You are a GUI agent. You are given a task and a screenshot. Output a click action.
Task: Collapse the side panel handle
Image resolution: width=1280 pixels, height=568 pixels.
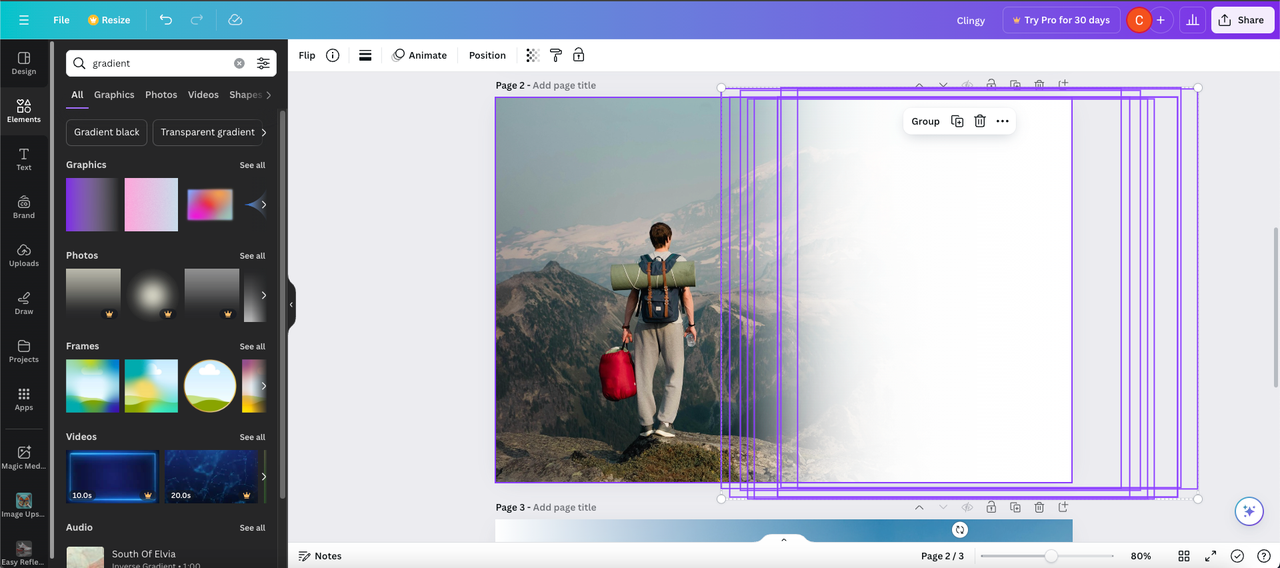point(291,304)
